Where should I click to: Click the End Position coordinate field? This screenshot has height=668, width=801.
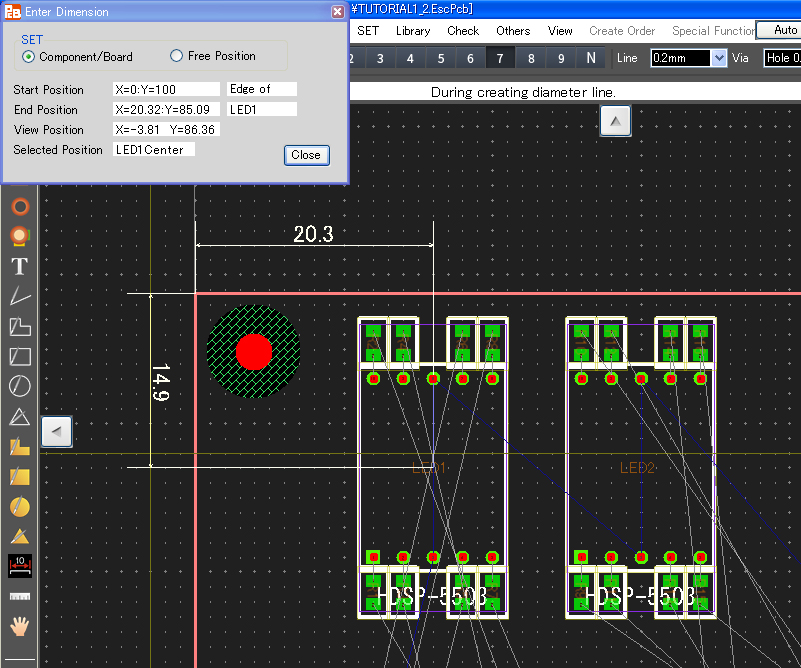(166, 109)
